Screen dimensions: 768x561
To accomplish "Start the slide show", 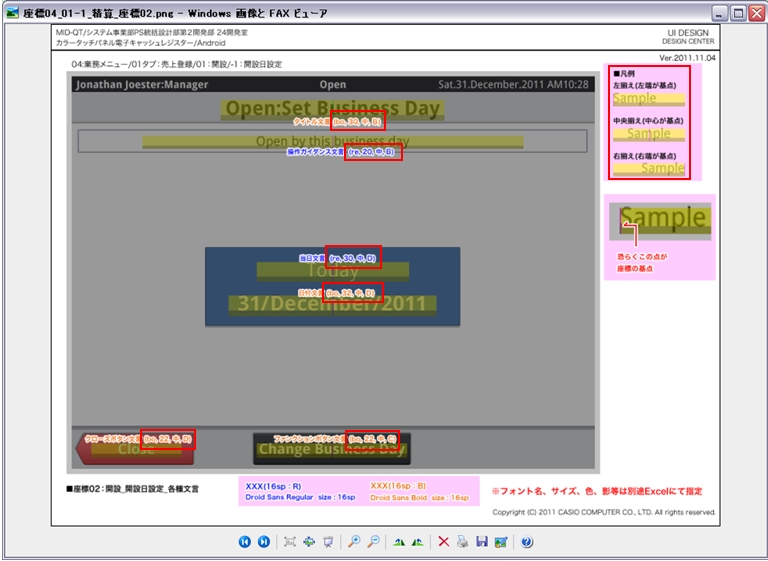I will pos(328,542).
